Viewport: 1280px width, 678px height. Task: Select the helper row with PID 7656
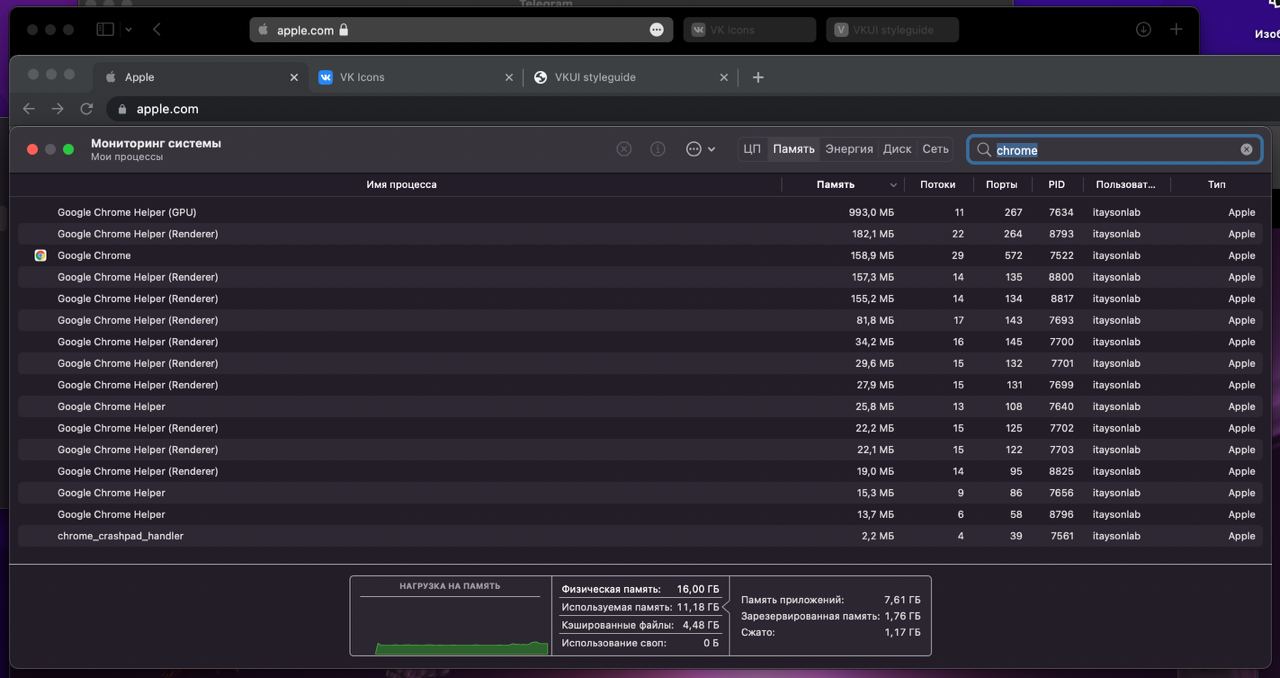(640, 493)
